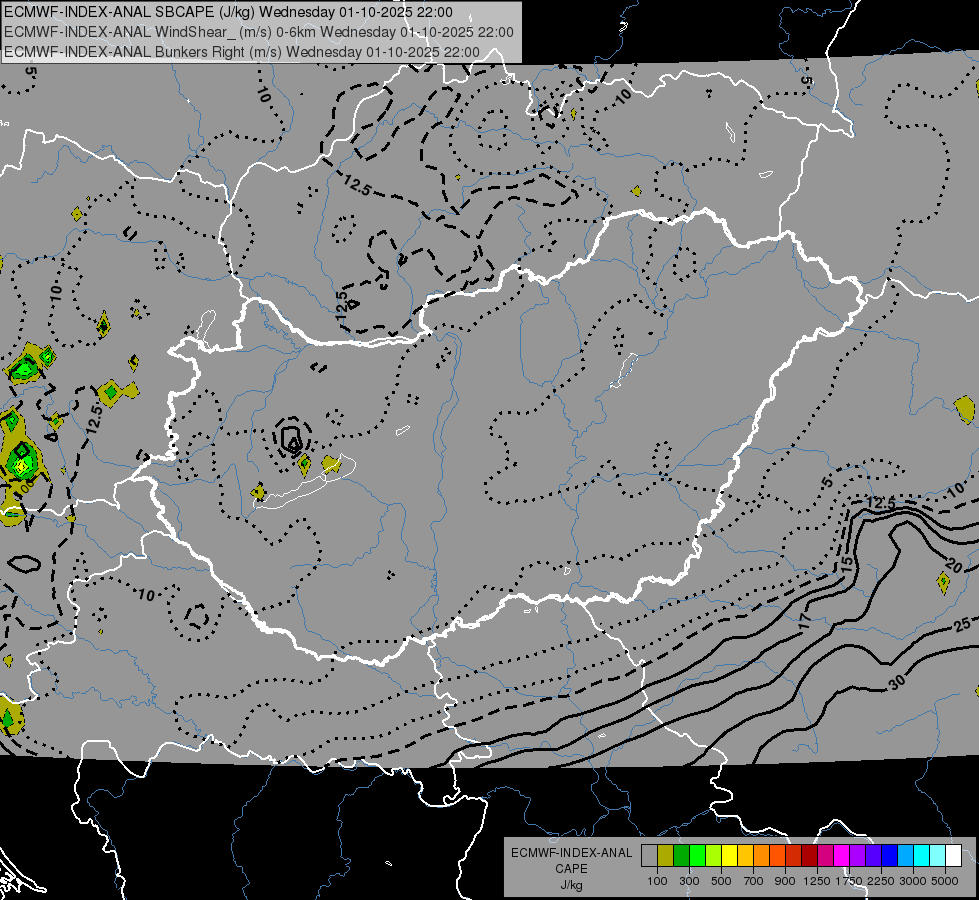Click the legend value 2250
979x900 pixels.
point(882,881)
